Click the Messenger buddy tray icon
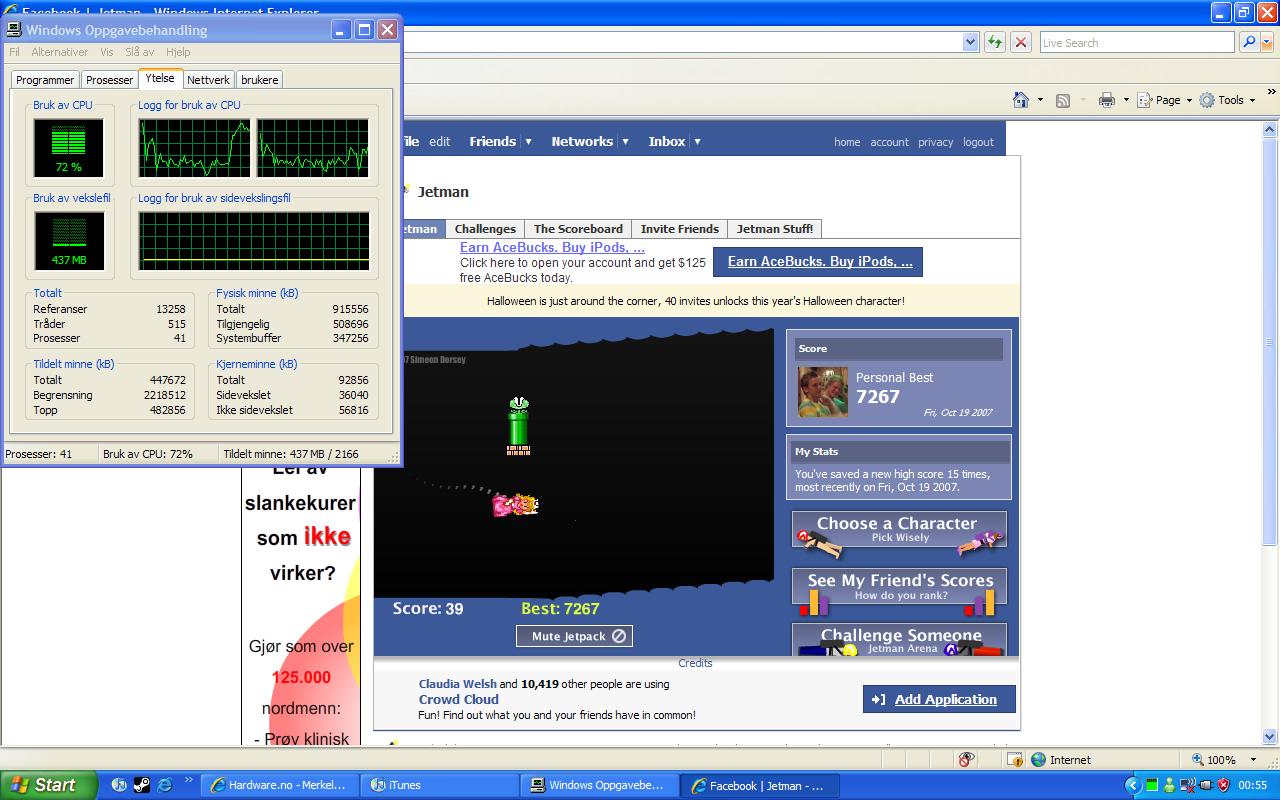The height and width of the screenshot is (800, 1280). [x=1169, y=785]
